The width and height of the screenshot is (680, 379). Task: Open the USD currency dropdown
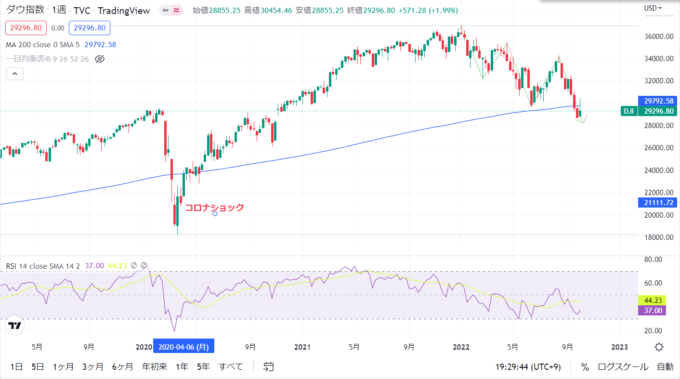point(653,8)
